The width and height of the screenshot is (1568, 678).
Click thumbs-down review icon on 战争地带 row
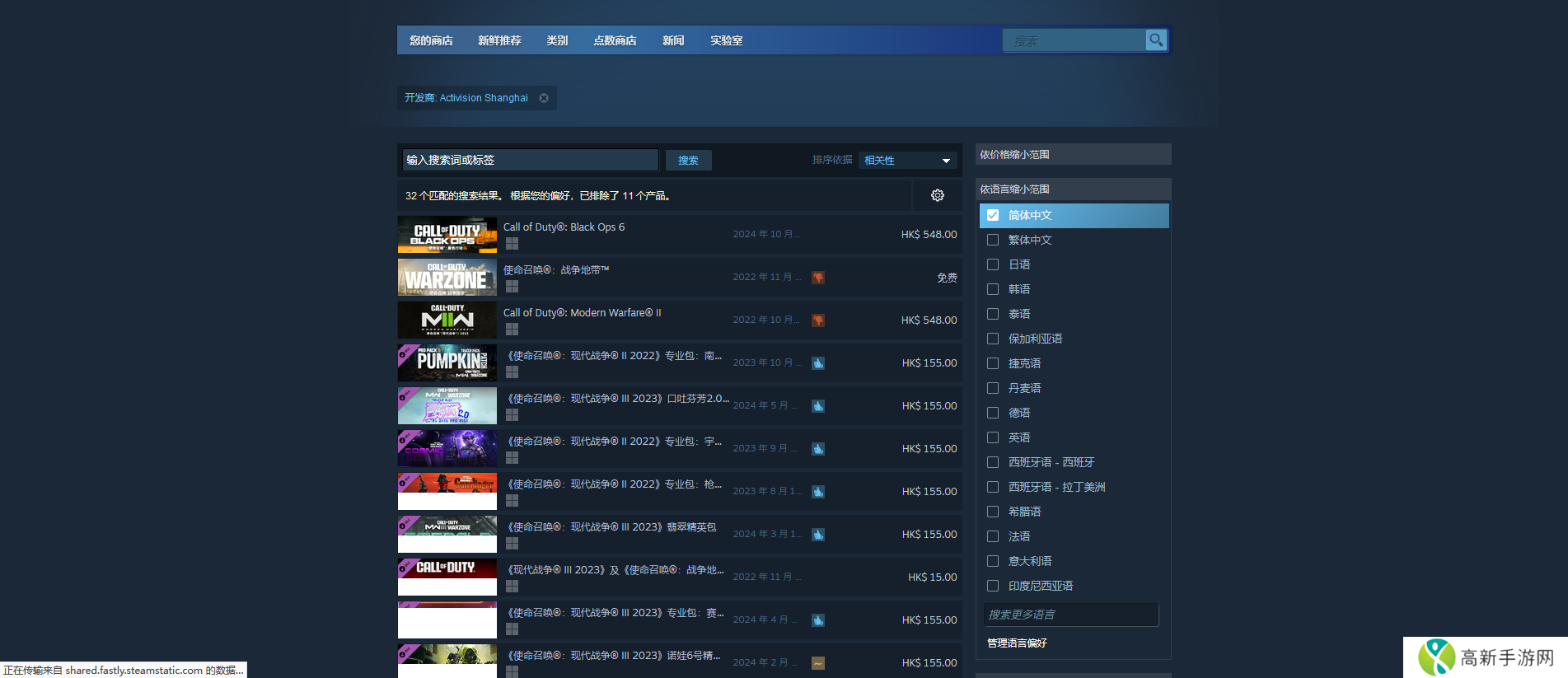pos(818,278)
